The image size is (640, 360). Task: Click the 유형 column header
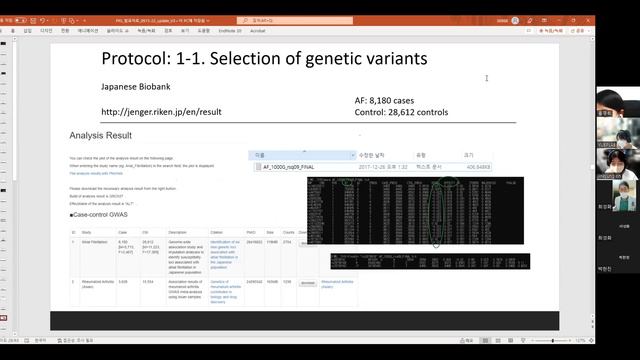point(421,155)
